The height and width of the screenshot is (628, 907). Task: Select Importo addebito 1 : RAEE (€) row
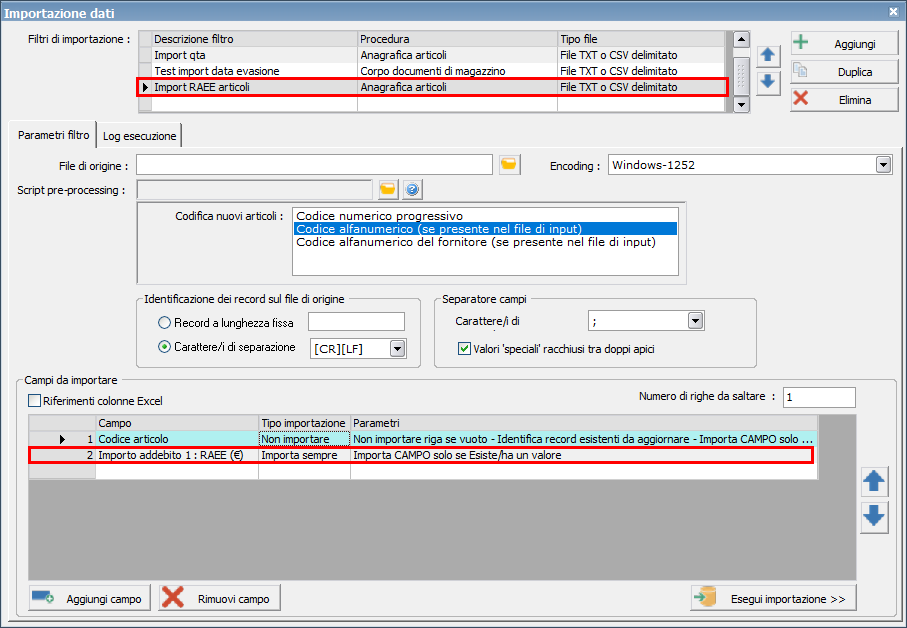421,455
